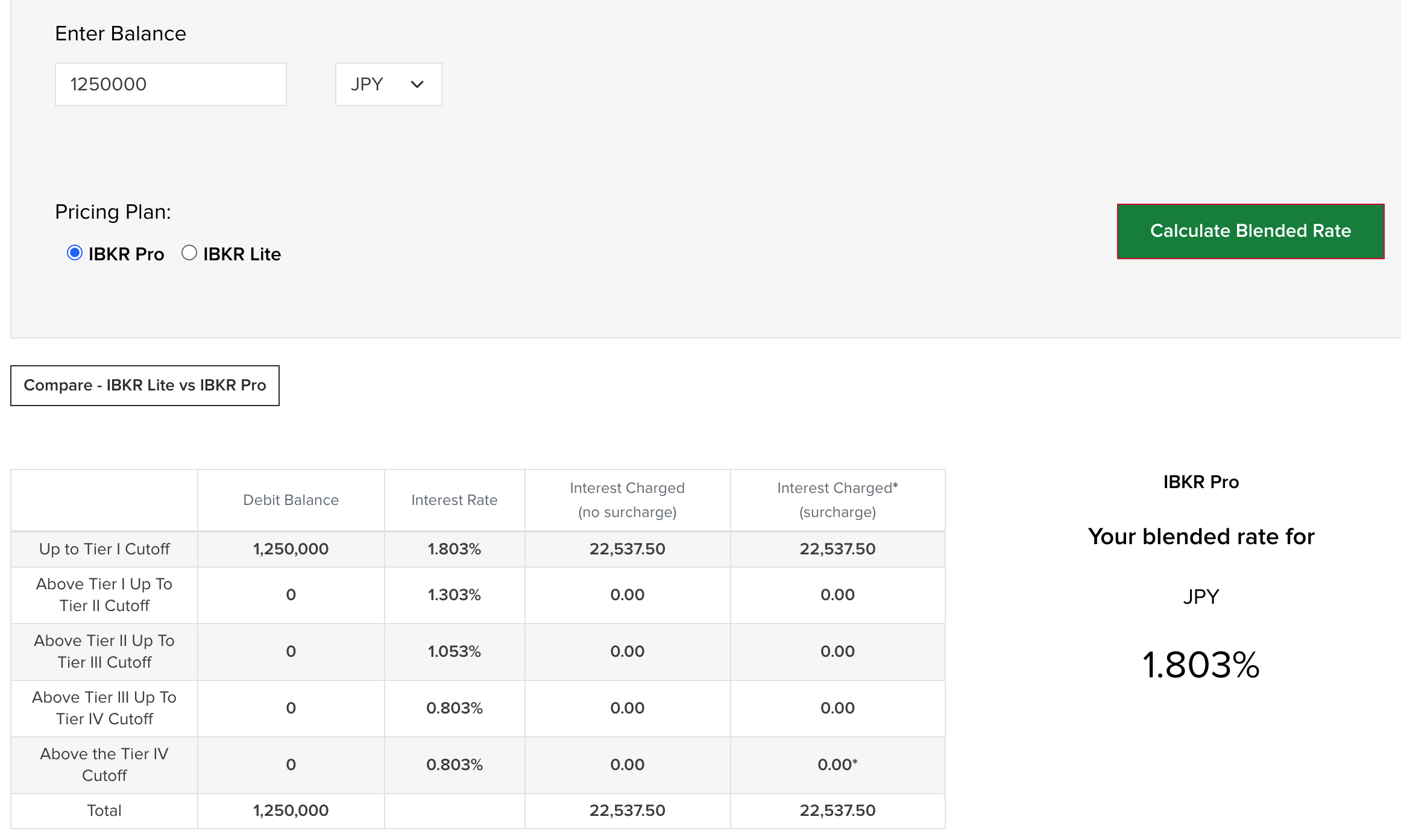Click the 1.053% interest rate cell

455,651
